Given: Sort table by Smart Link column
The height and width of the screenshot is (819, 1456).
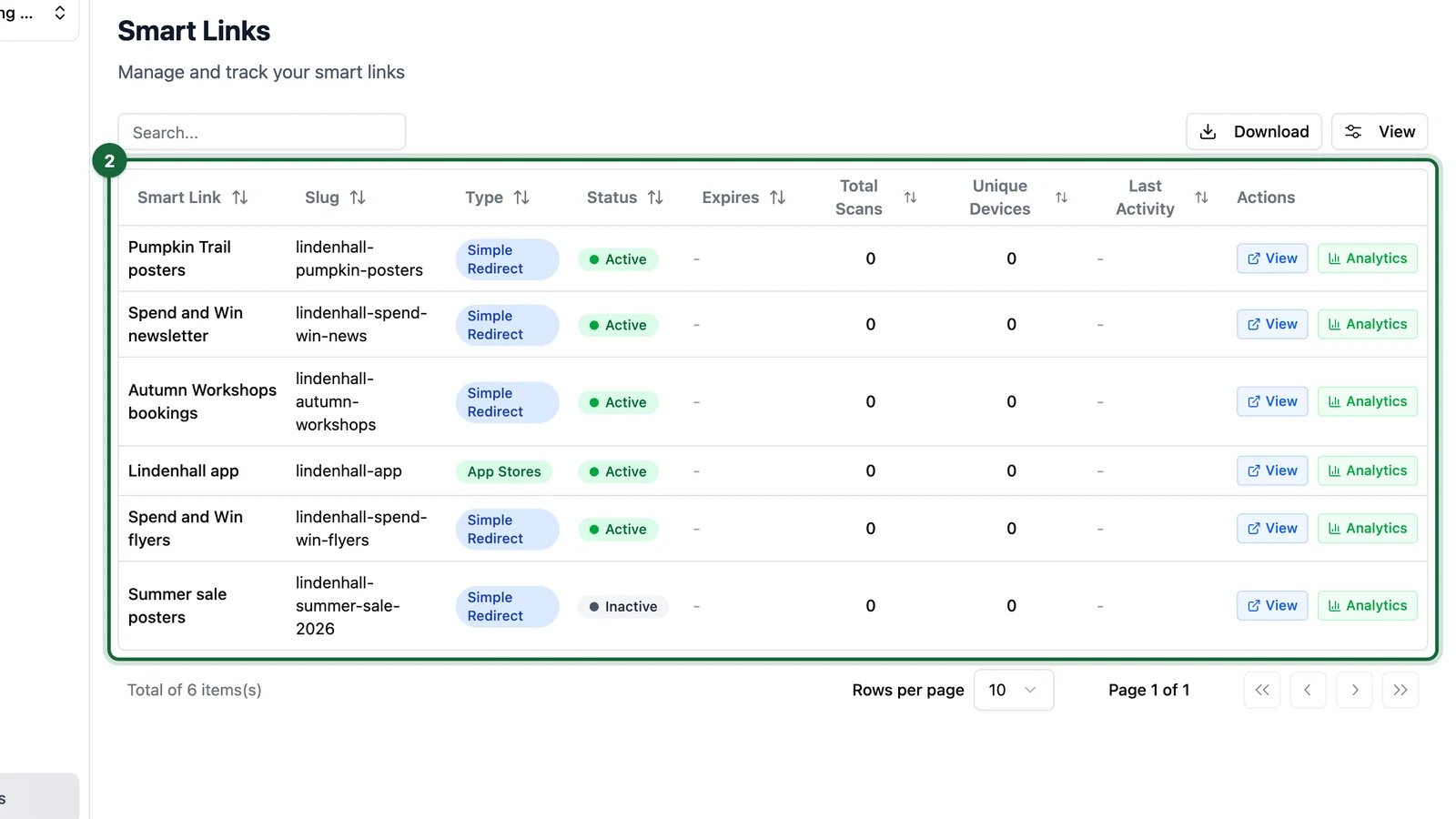Looking at the screenshot, I should click(x=192, y=197).
